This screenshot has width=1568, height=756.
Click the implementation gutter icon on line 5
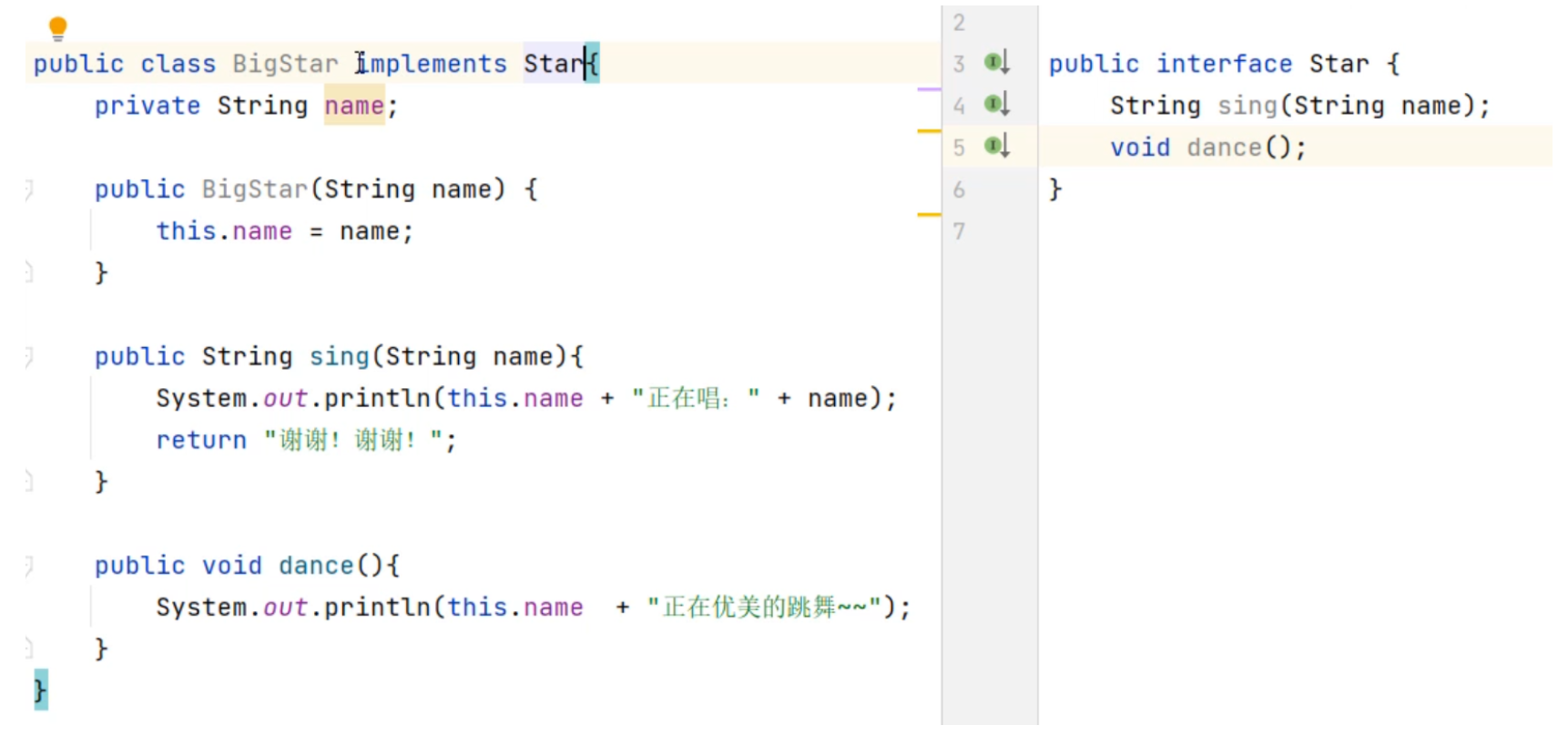997,146
